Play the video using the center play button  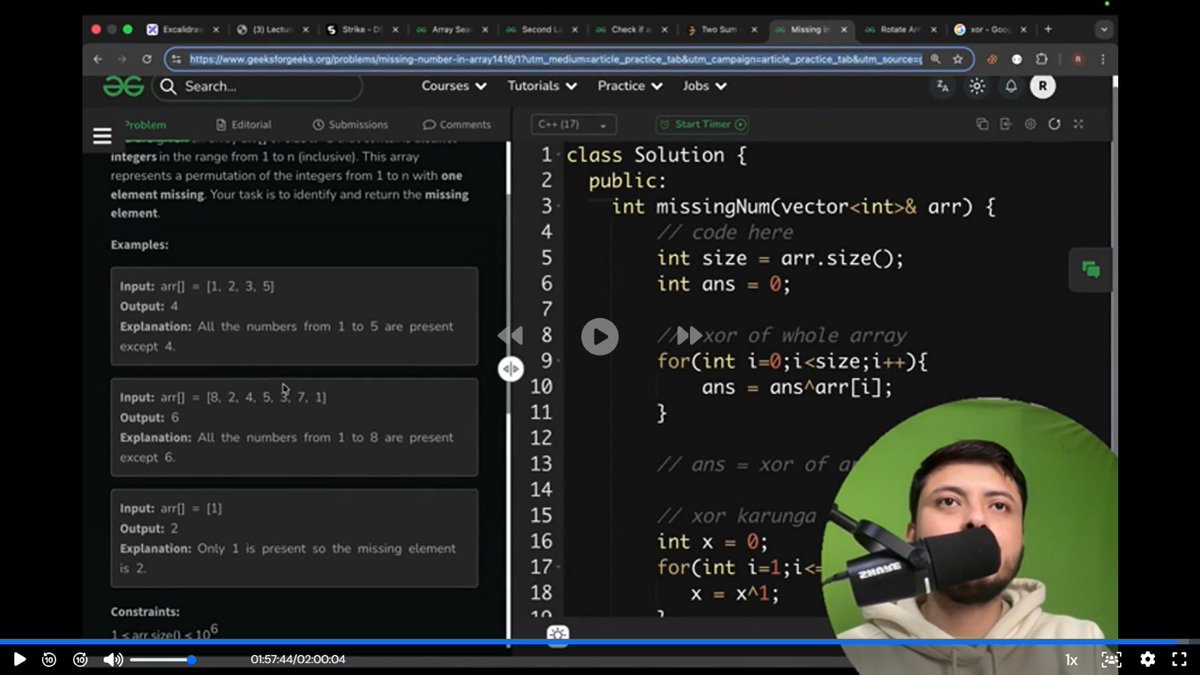pos(600,336)
